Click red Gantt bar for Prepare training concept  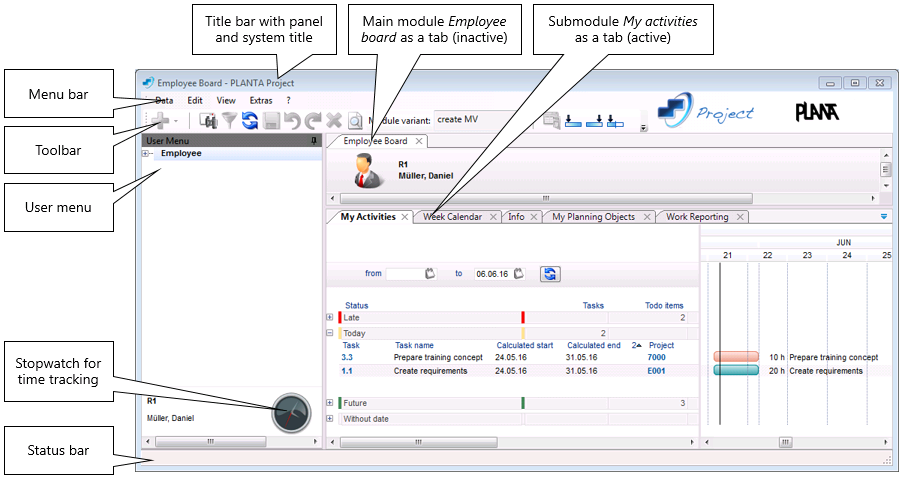tap(736, 357)
